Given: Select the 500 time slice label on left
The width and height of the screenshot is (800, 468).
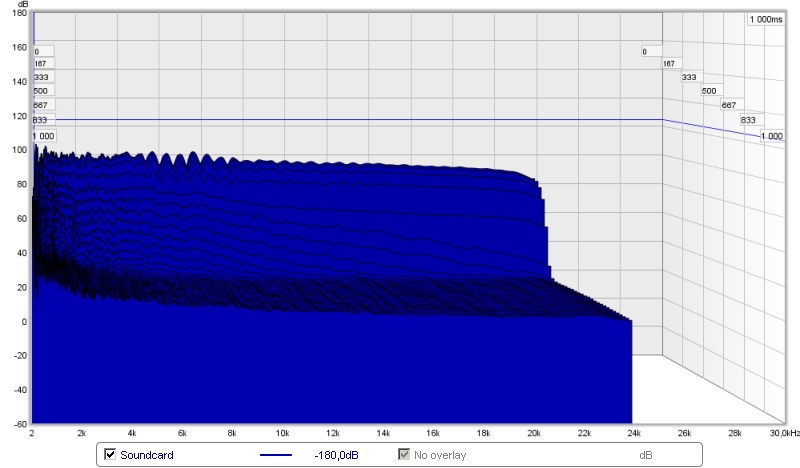Looking at the screenshot, I should pyautogui.click(x=41, y=91).
